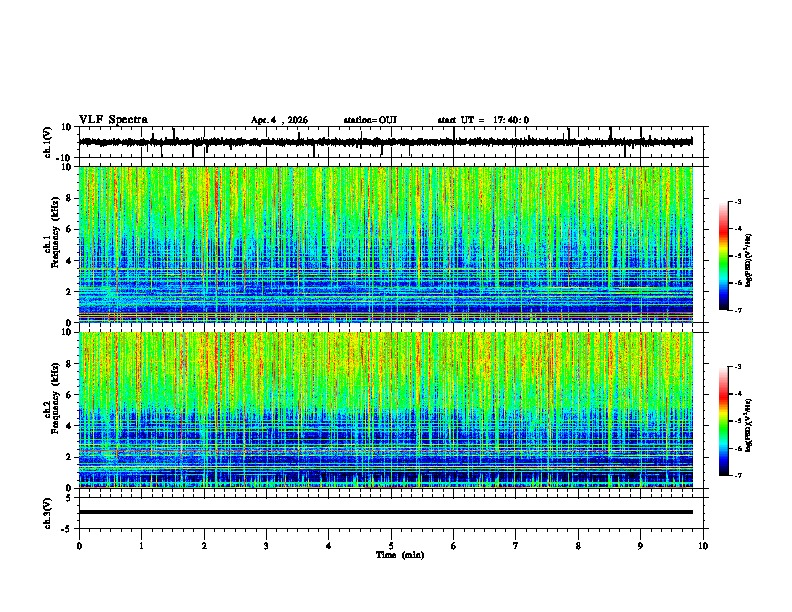This screenshot has width=792, height=612.
Task: Click the time axis tick label "8"
Action: (x=578, y=546)
